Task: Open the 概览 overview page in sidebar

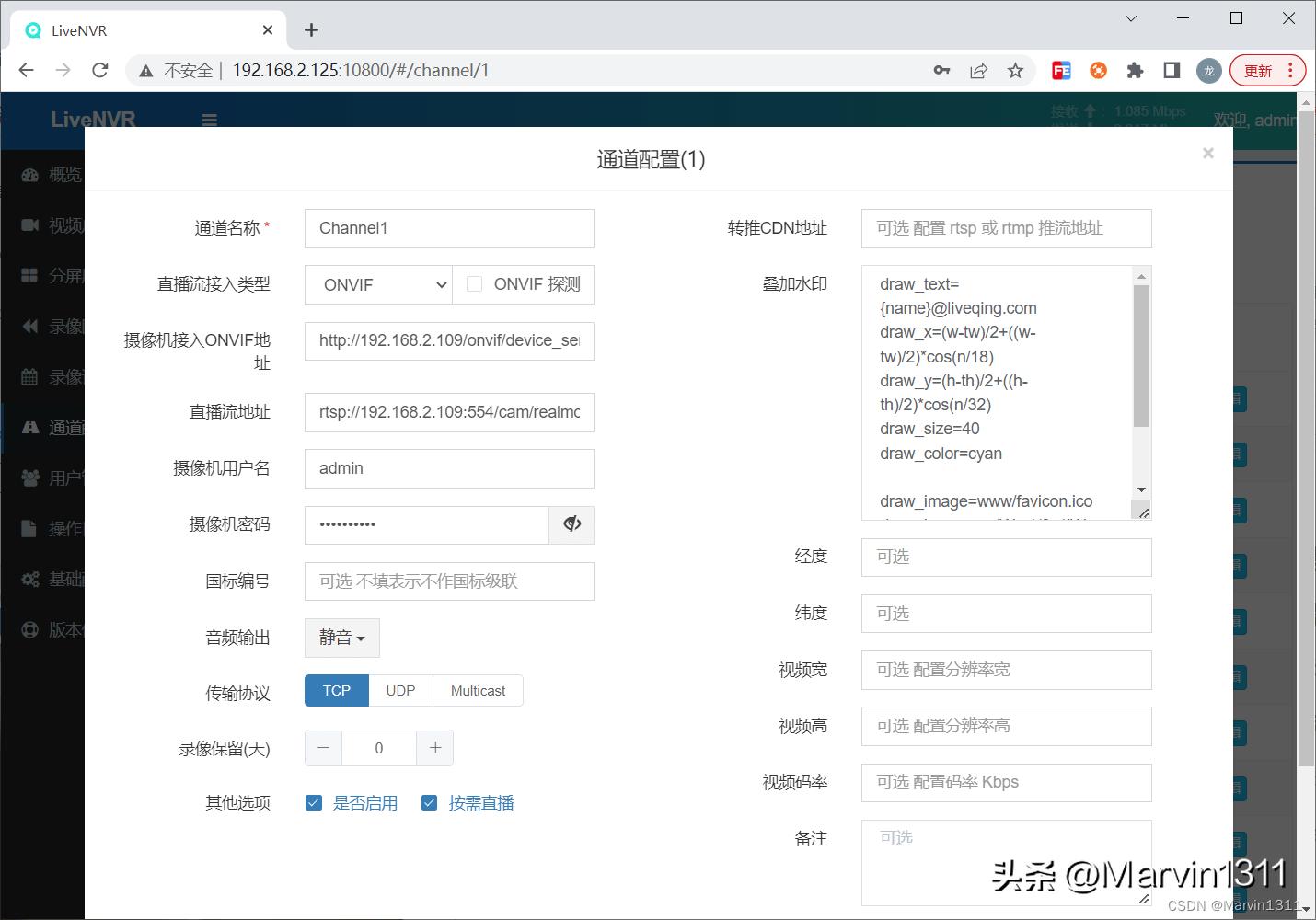Action: click(29, 174)
